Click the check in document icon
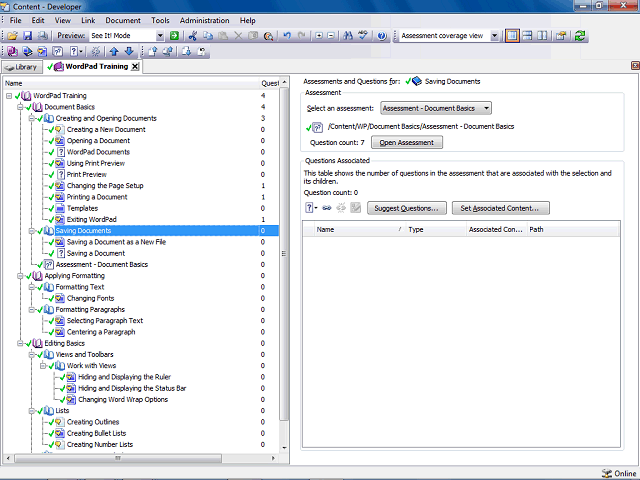Image resolution: width=640 pixels, height=480 pixels. pos(153,51)
